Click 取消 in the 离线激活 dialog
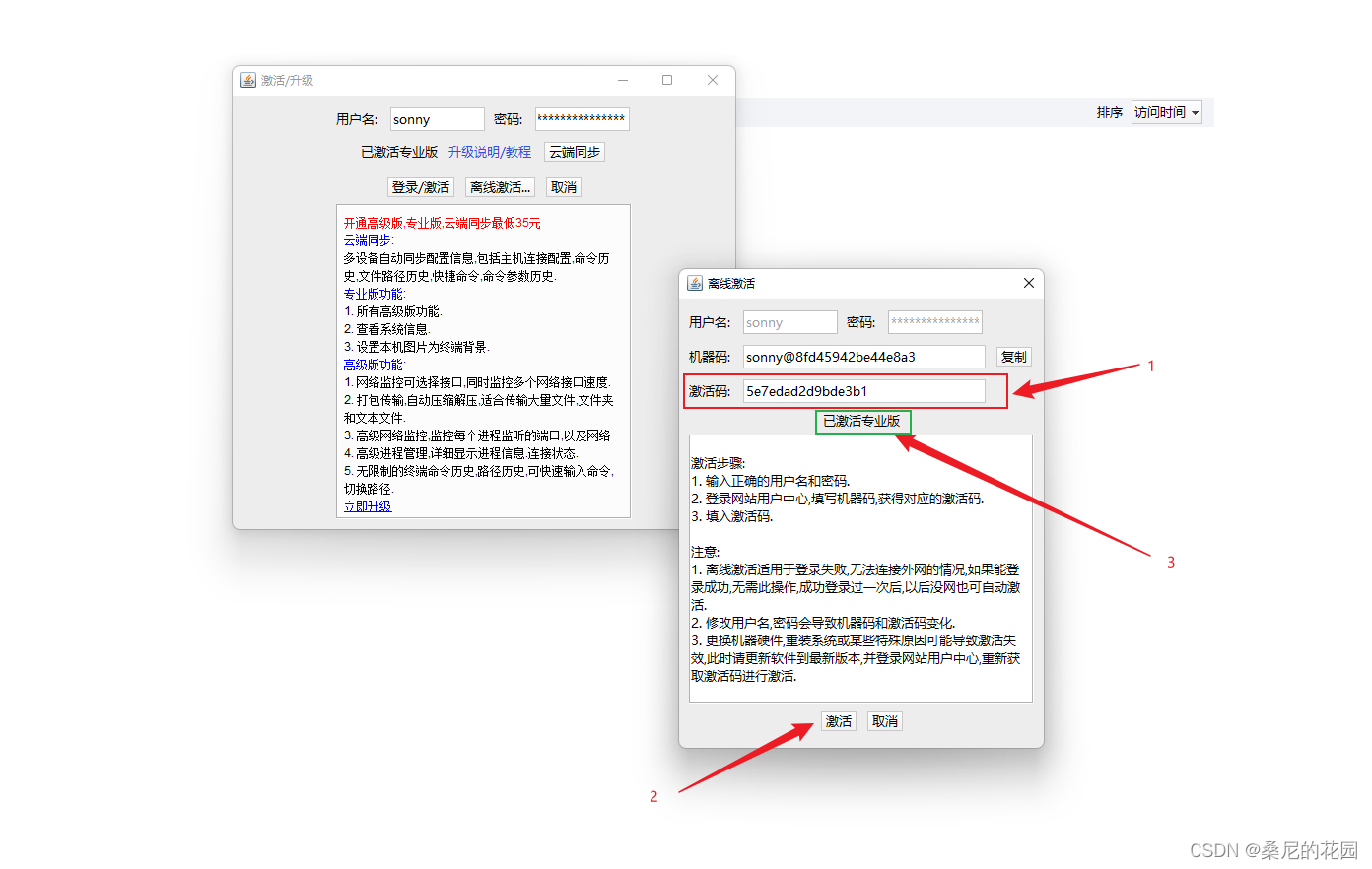The width and height of the screenshot is (1372, 869). click(x=885, y=721)
